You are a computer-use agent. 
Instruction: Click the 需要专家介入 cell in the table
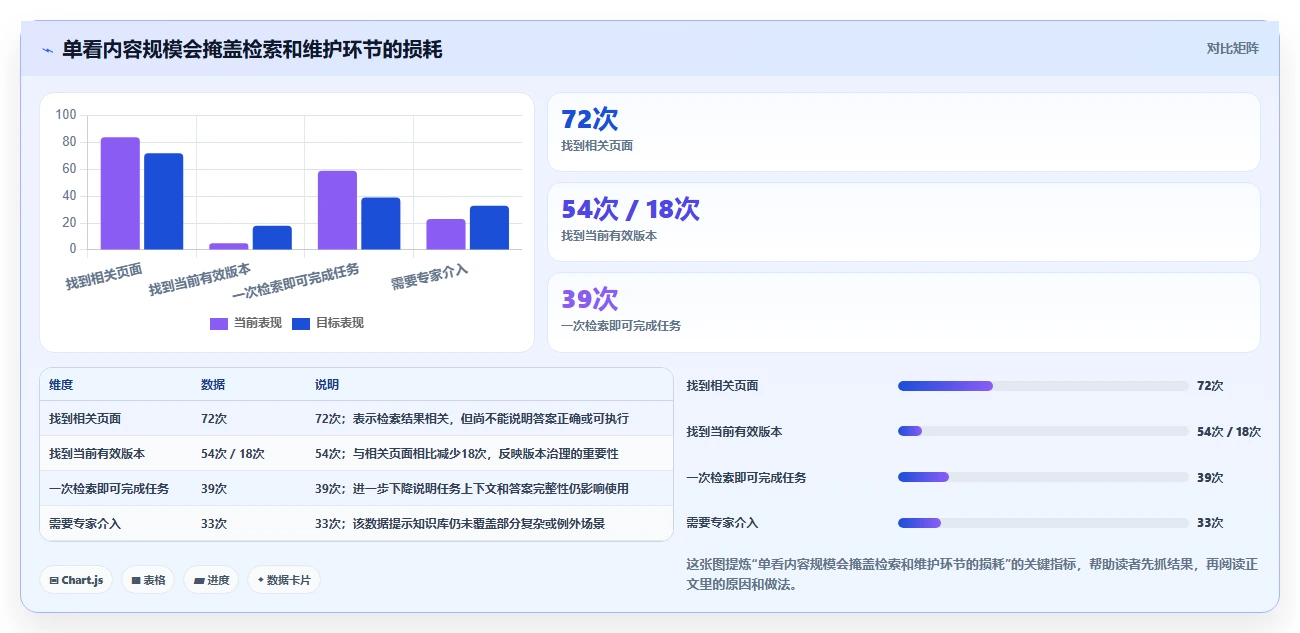[x=85, y=524]
